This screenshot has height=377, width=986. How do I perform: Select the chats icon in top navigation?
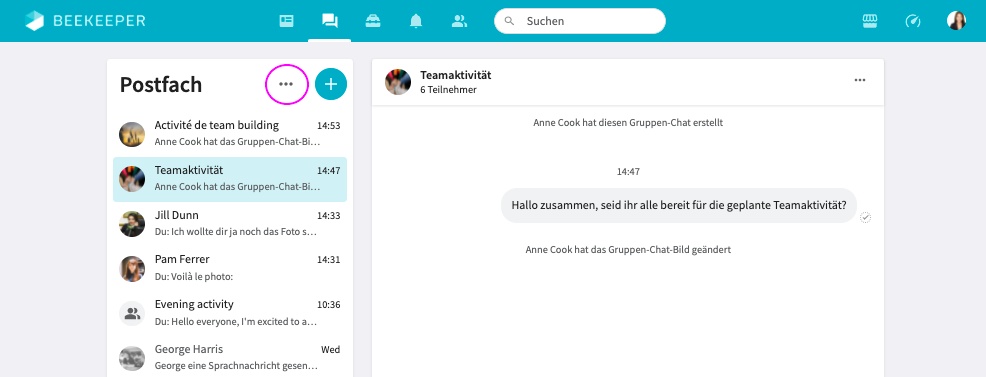pos(330,21)
